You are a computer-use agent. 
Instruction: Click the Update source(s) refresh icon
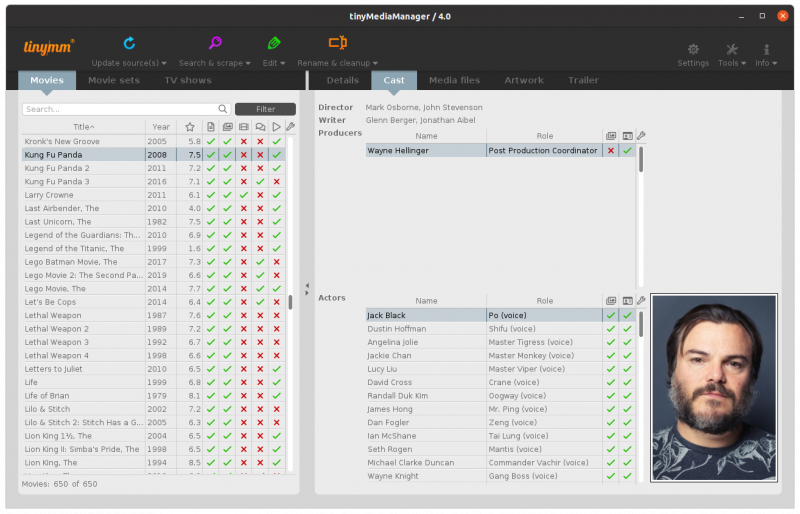click(129, 43)
